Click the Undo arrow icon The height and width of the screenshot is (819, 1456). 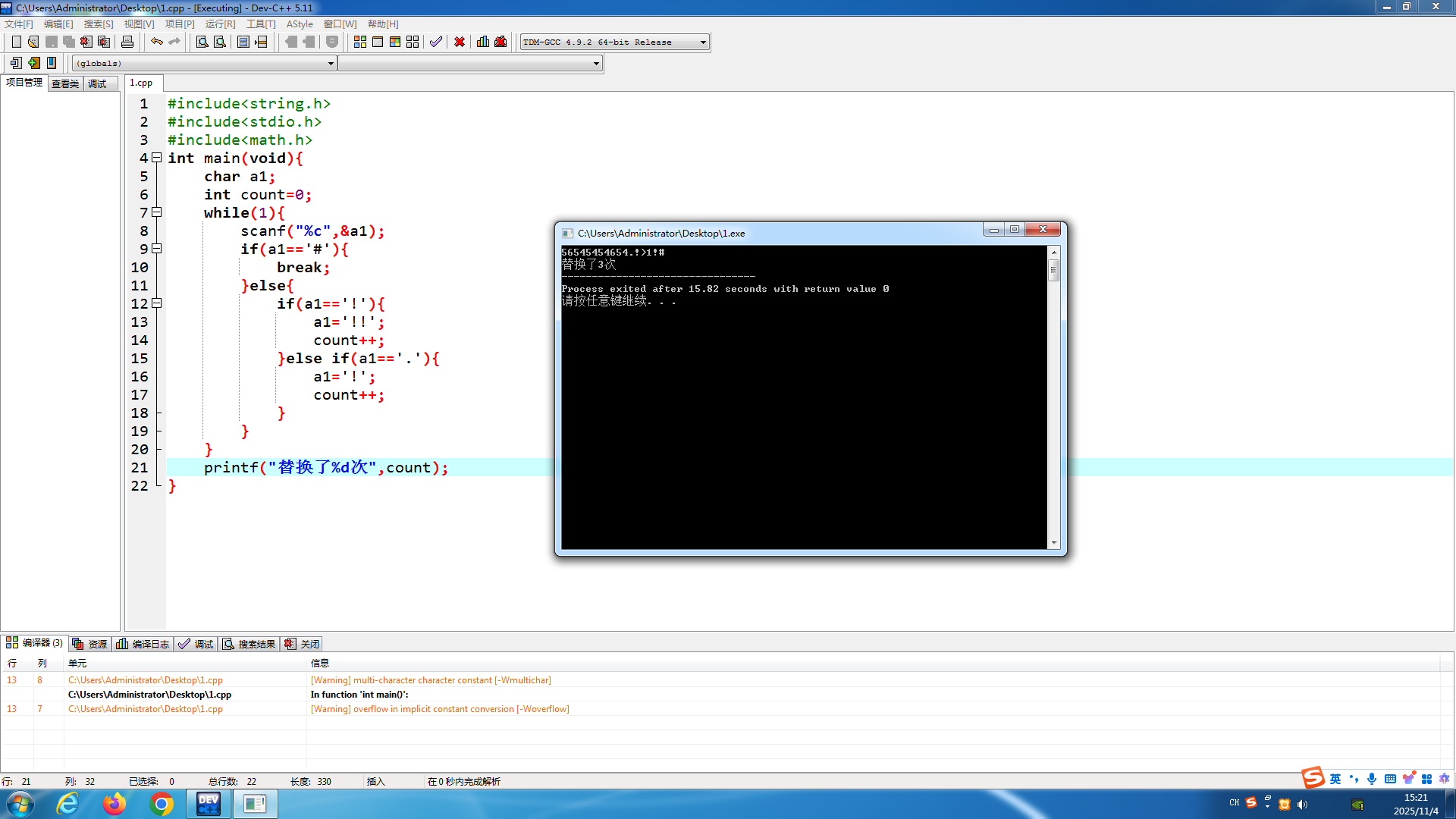[156, 42]
